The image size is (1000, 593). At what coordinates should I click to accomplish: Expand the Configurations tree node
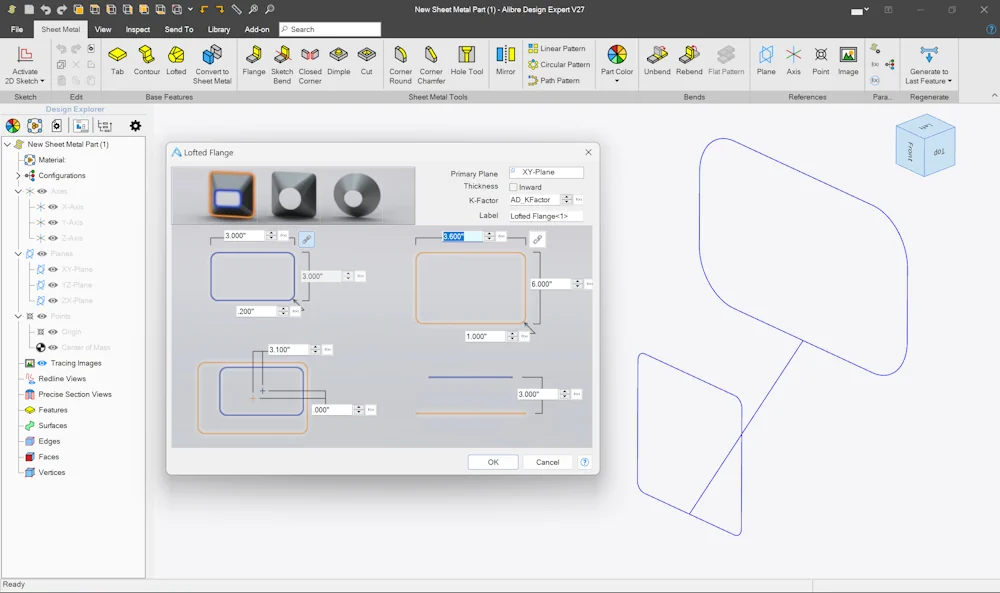coord(18,175)
